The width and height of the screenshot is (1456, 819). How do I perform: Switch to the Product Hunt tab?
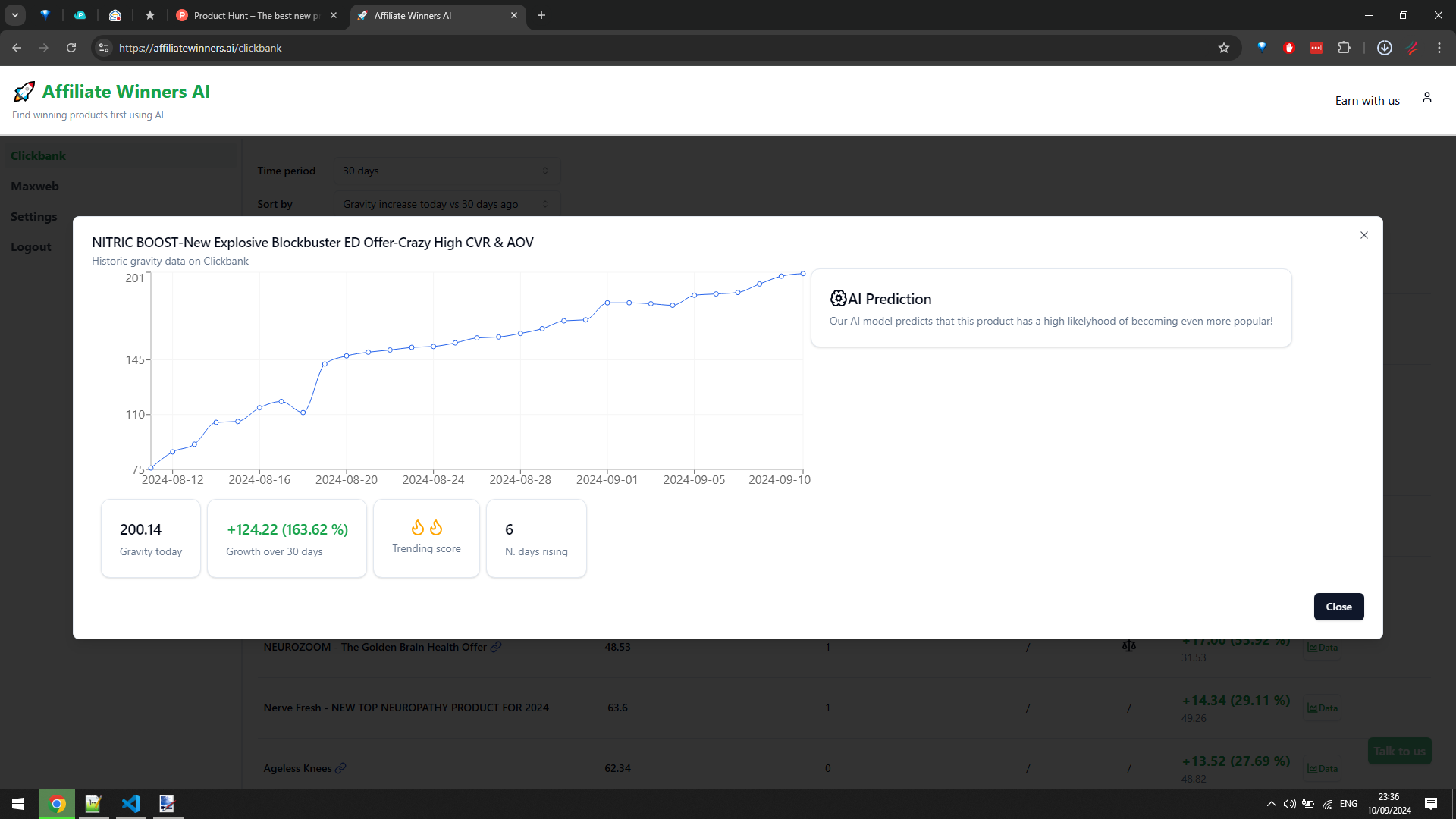tap(255, 15)
